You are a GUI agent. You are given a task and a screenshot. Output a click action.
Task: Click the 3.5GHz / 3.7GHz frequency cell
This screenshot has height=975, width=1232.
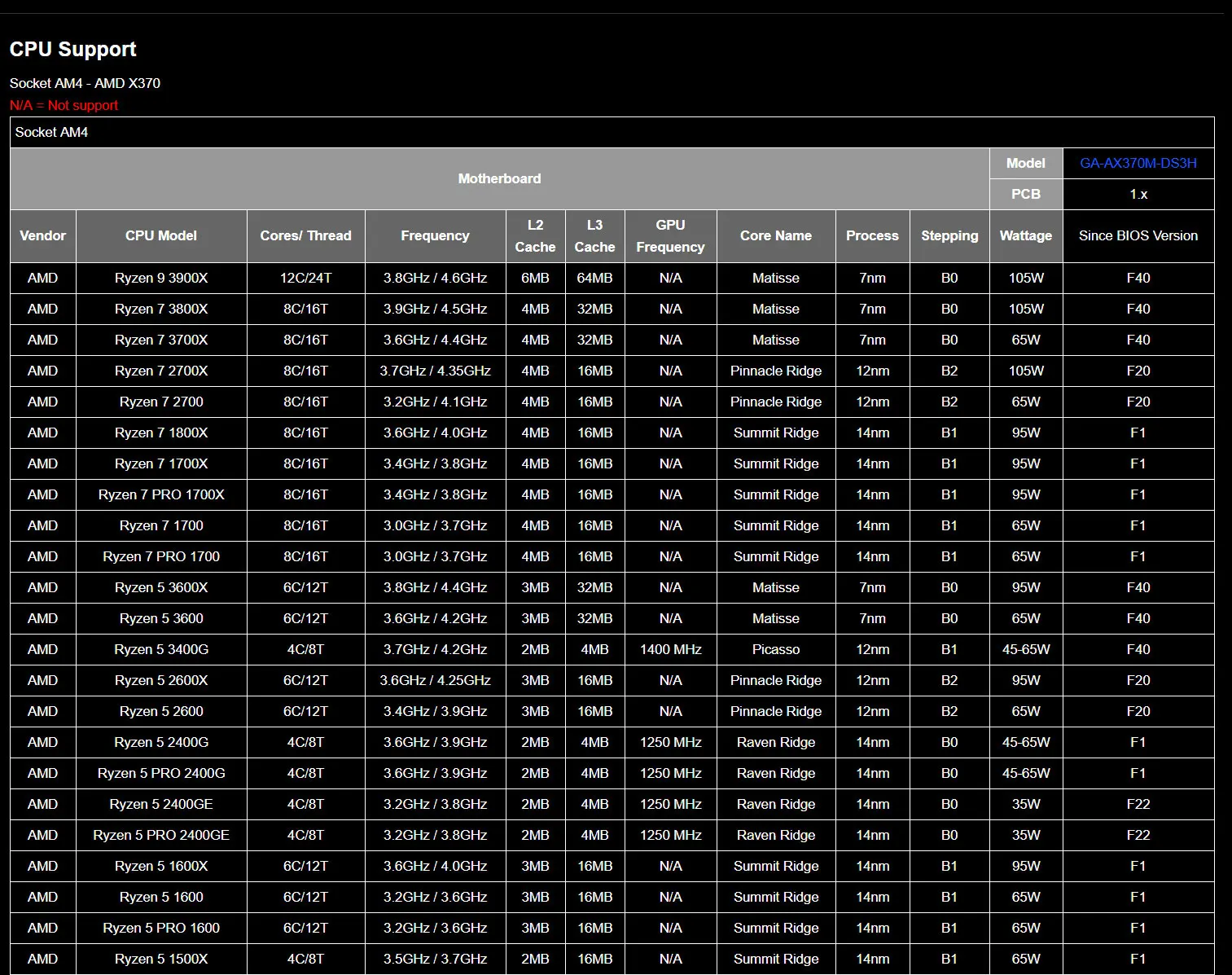[x=435, y=959]
